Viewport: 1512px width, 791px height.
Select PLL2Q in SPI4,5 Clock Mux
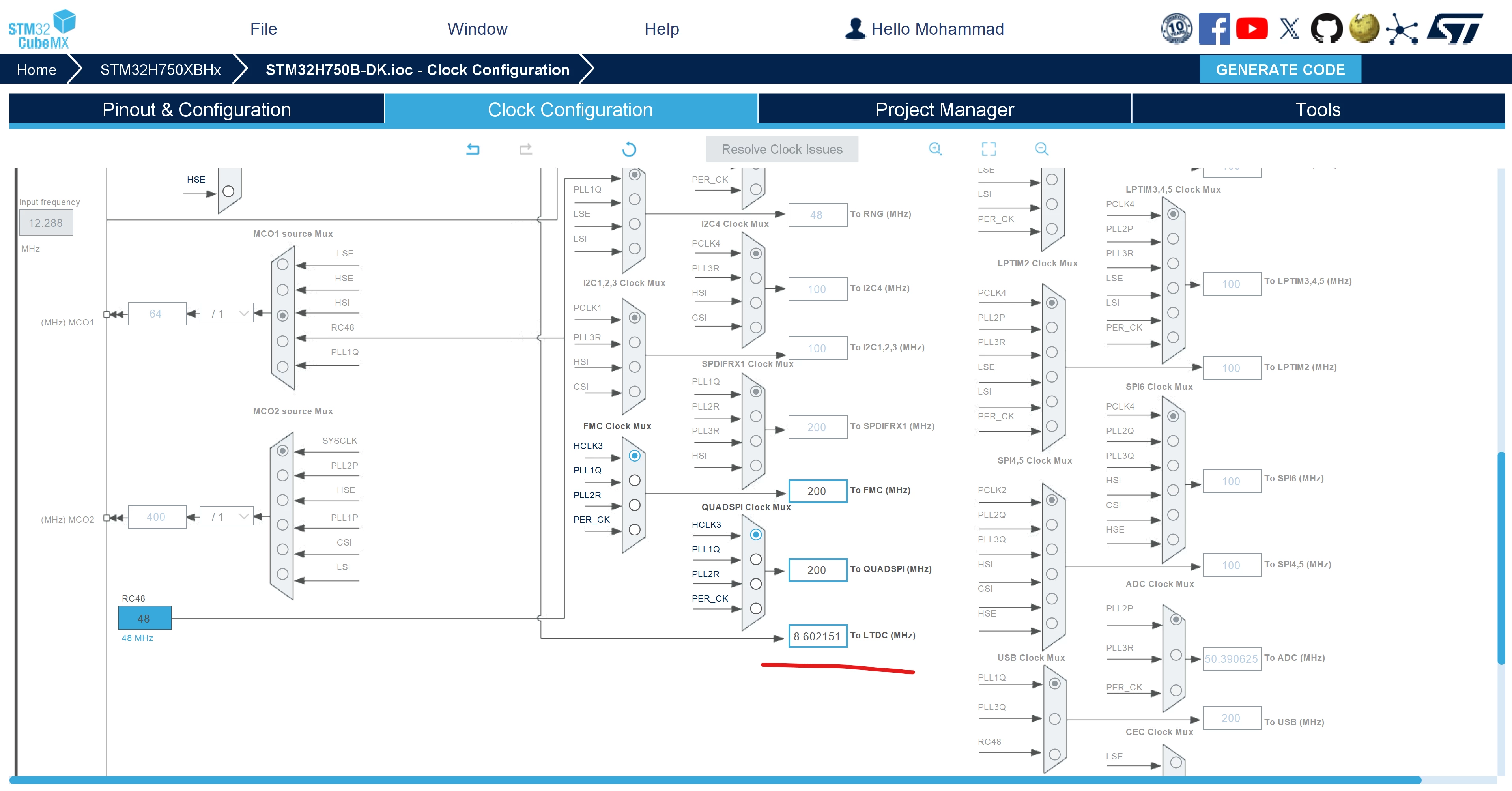click(x=1052, y=525)
